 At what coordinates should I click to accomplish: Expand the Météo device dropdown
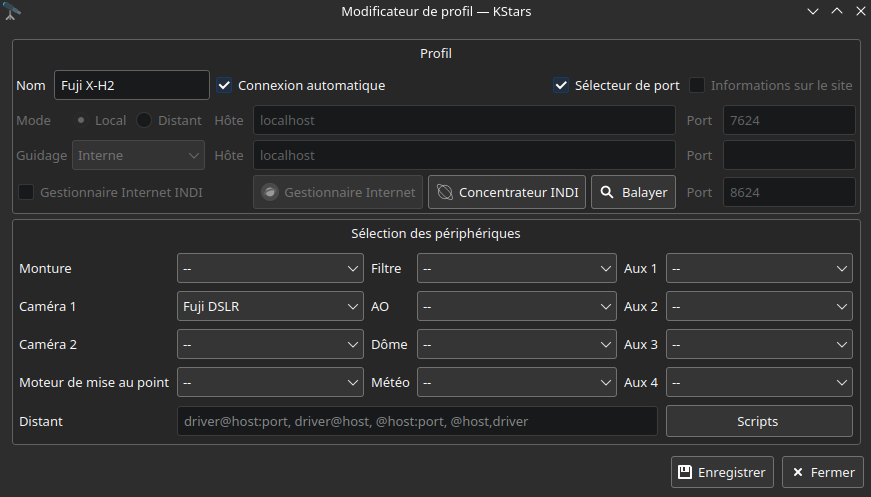coord(516,382)
